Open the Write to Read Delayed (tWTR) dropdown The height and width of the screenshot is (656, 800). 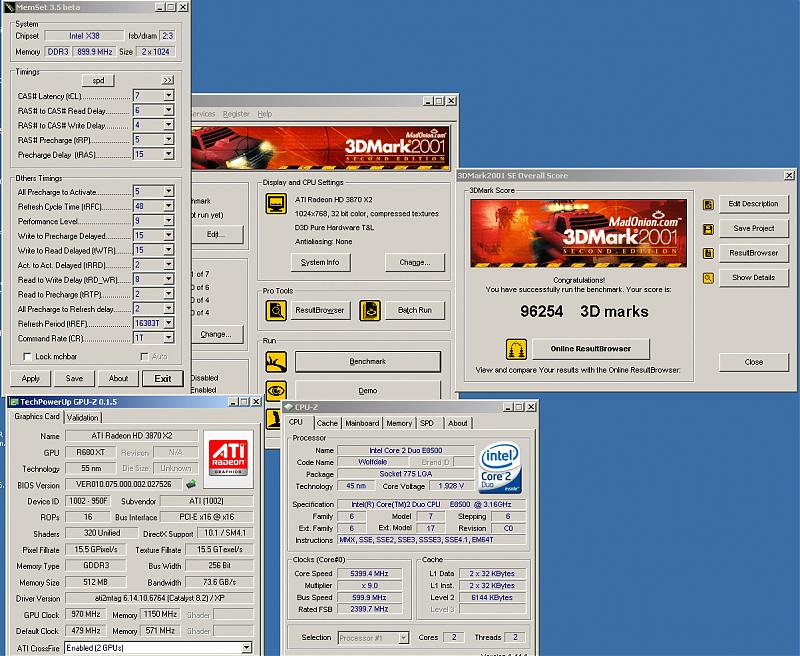click(x=168, y=250)
